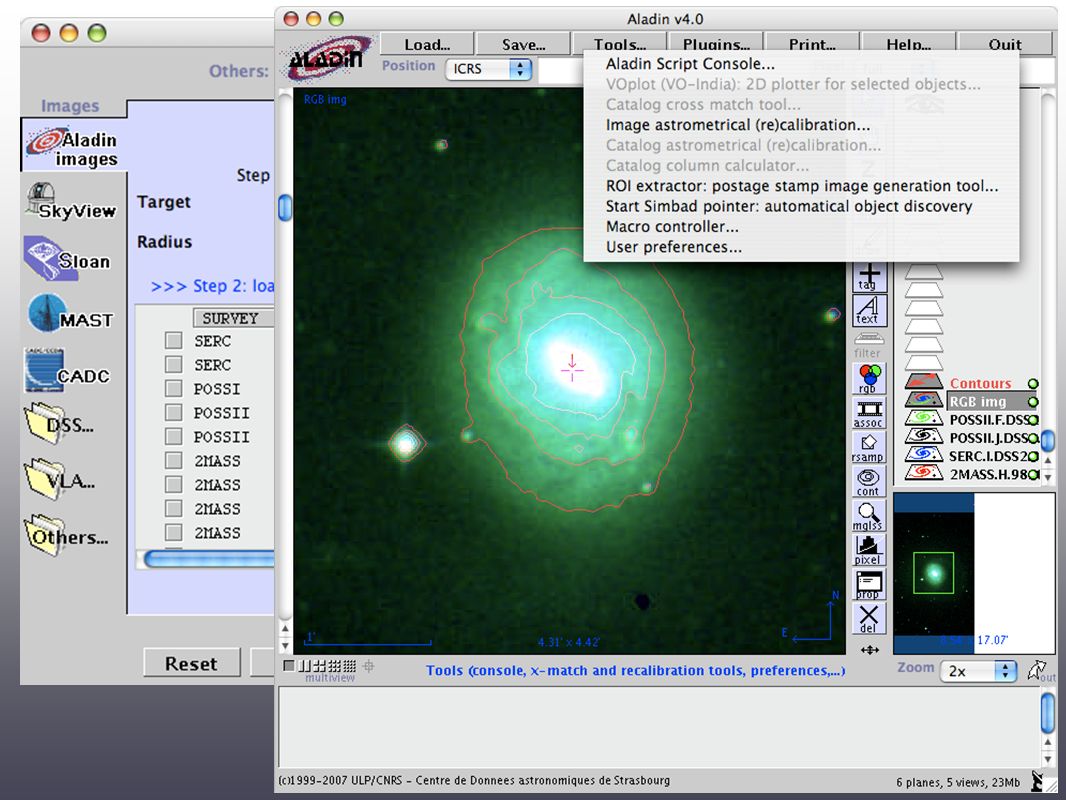Click the Aladin logo
This screenshot has width=1066, height=800.
pos(328,58)
